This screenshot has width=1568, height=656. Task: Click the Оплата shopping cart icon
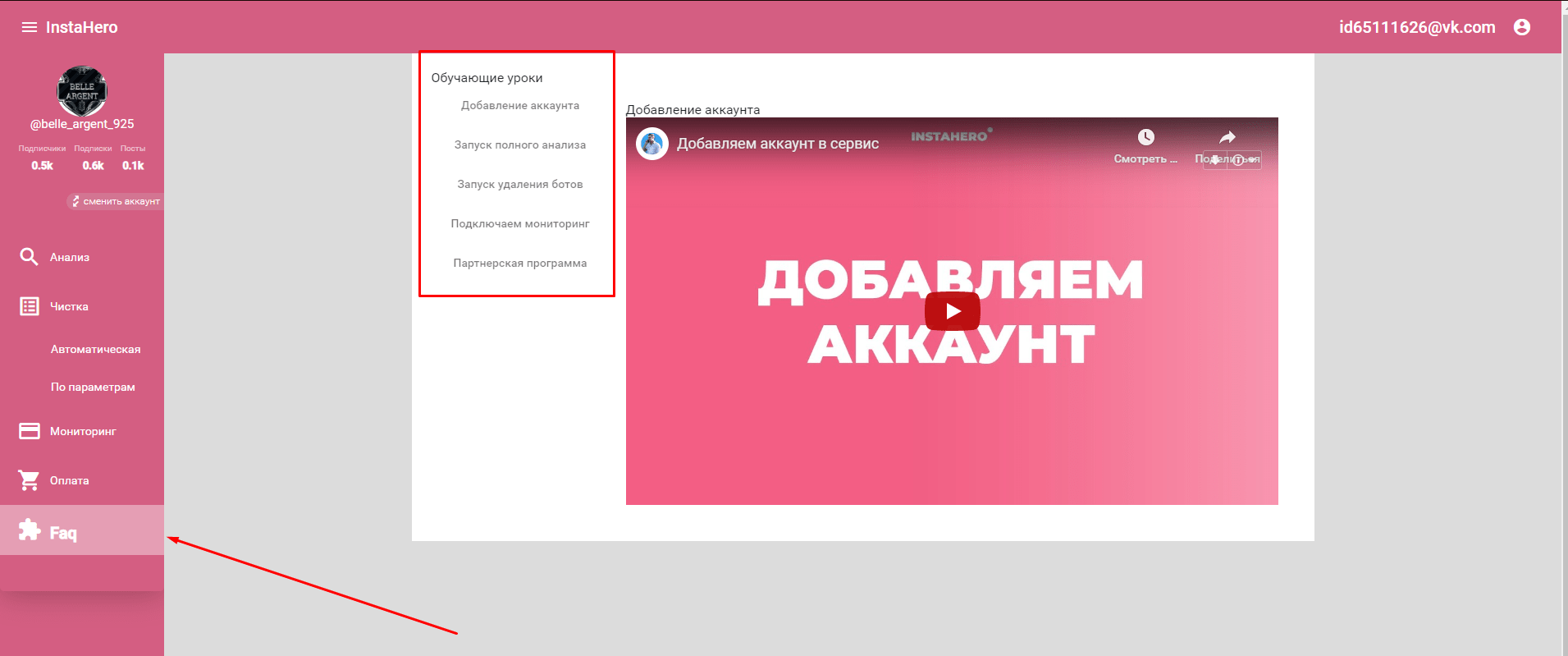pos(30,480)
